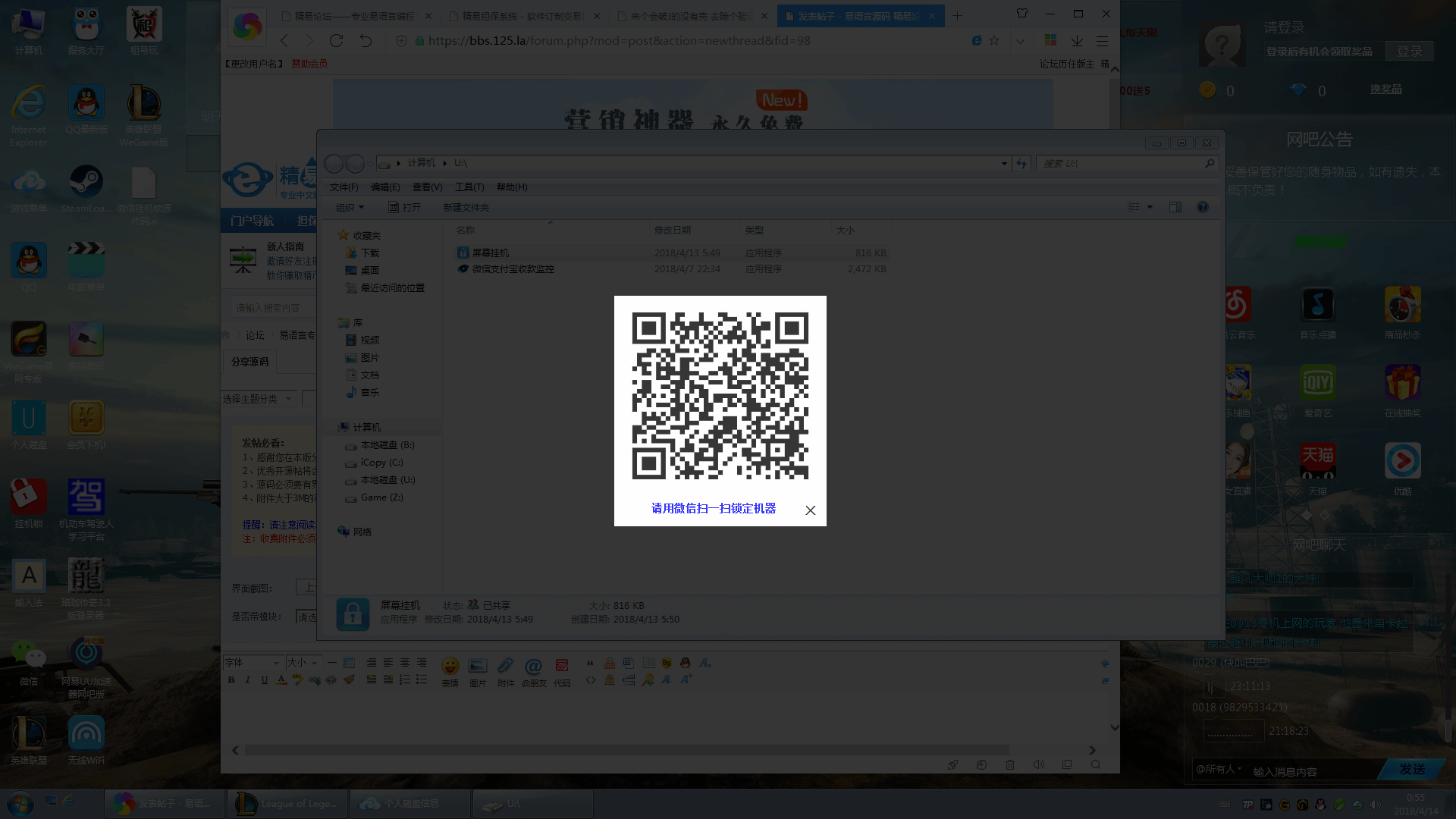The height and width of the screenshot is (819, 1456).
Task: Toggle italic formatting in the editor
Action: pos(247,680)
